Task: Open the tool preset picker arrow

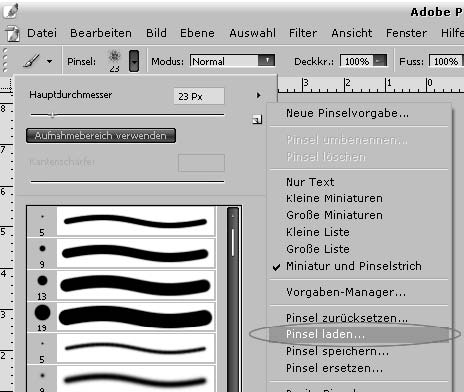Action: [x=49, y=61]
